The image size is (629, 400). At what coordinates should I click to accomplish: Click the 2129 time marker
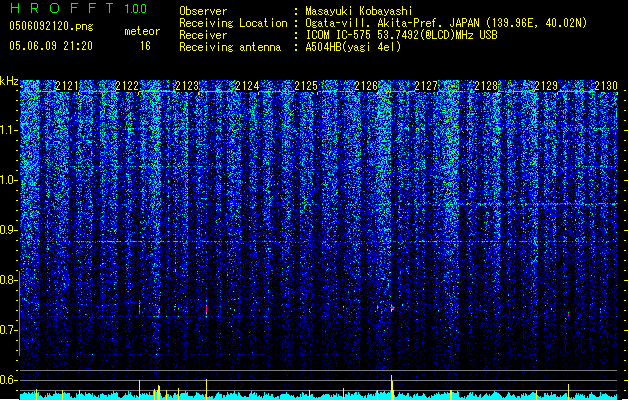pyautogui.click(x=546, y=85)
